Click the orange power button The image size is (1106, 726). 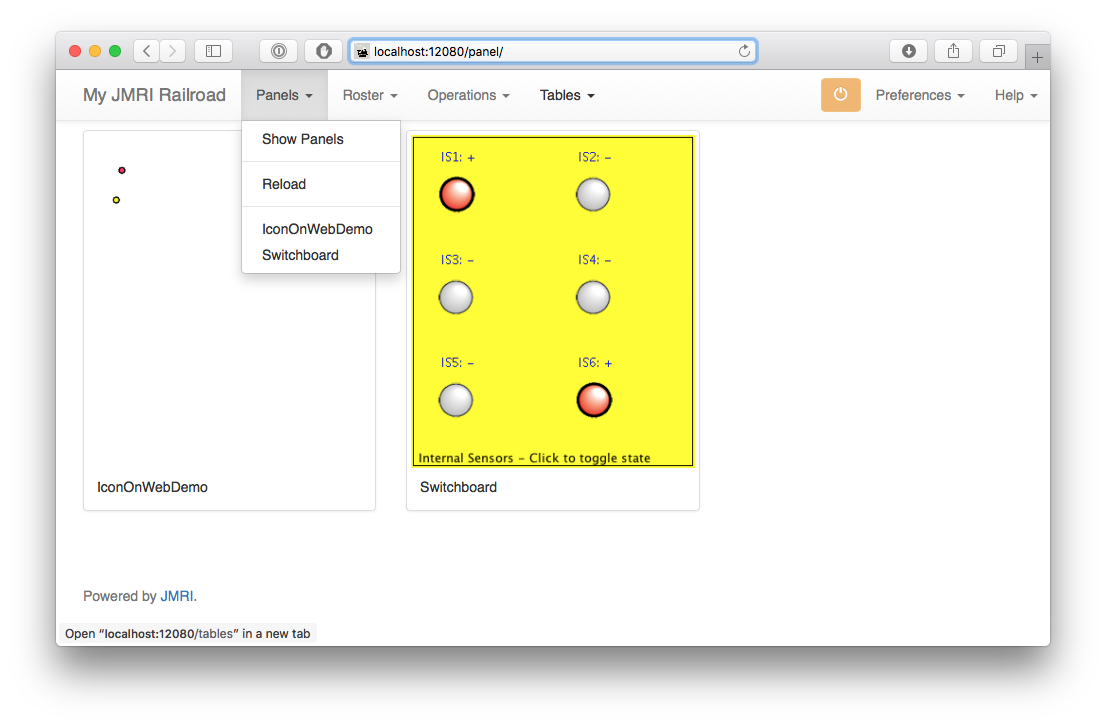(x=840, y=95)
